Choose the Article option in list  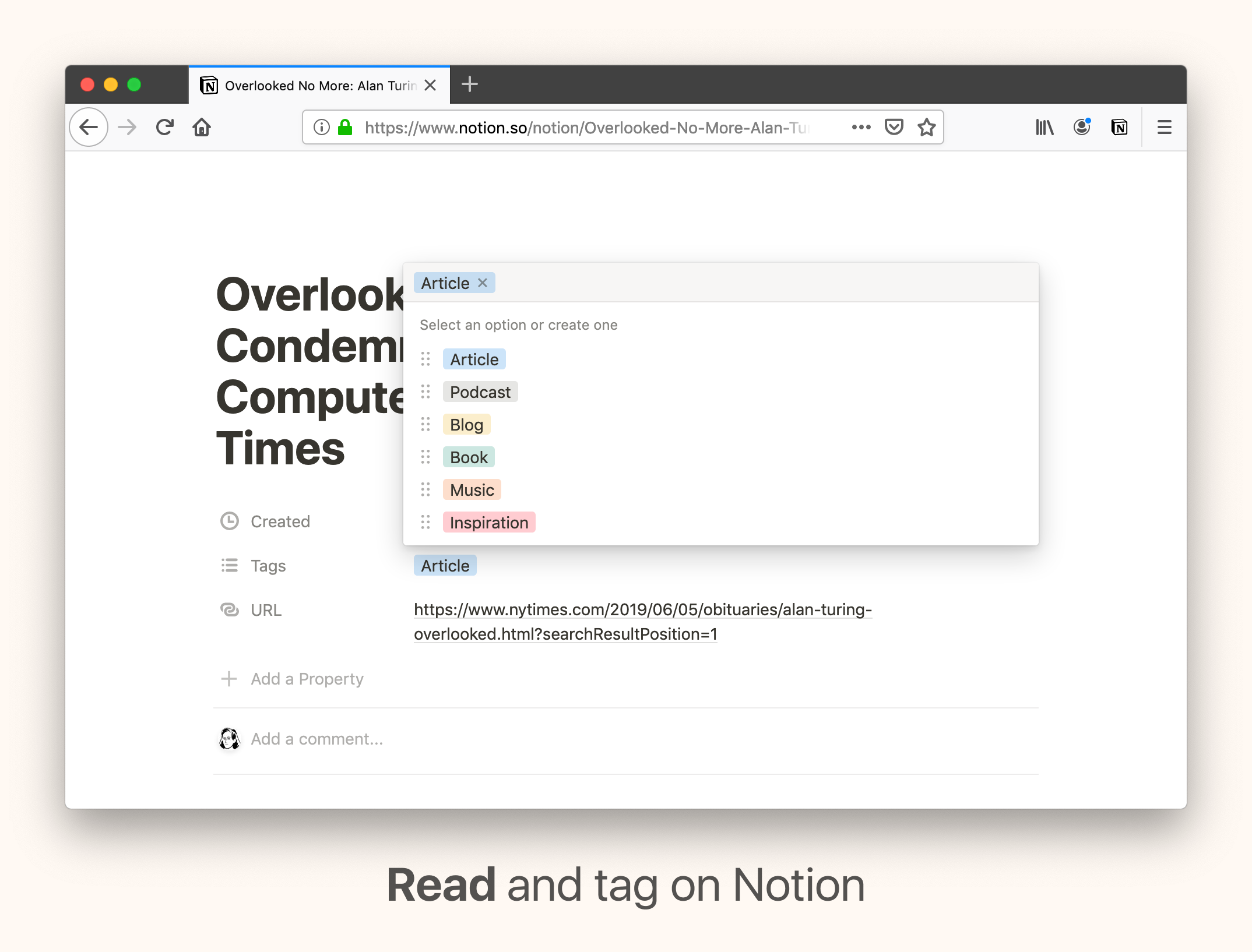tap(474, 359)
